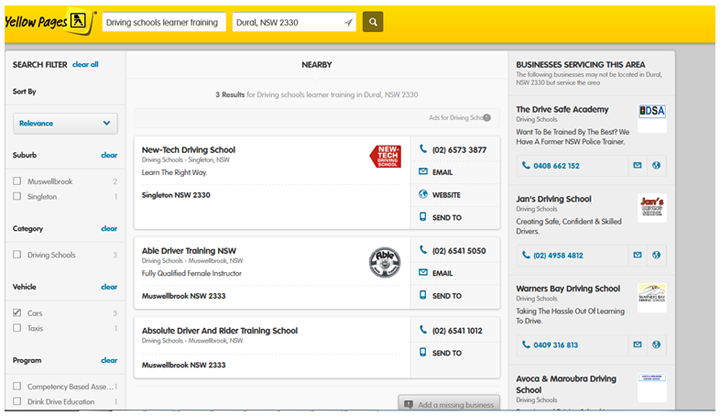
Task: Click clear link next to Suburb
Action: click(109, 155)
